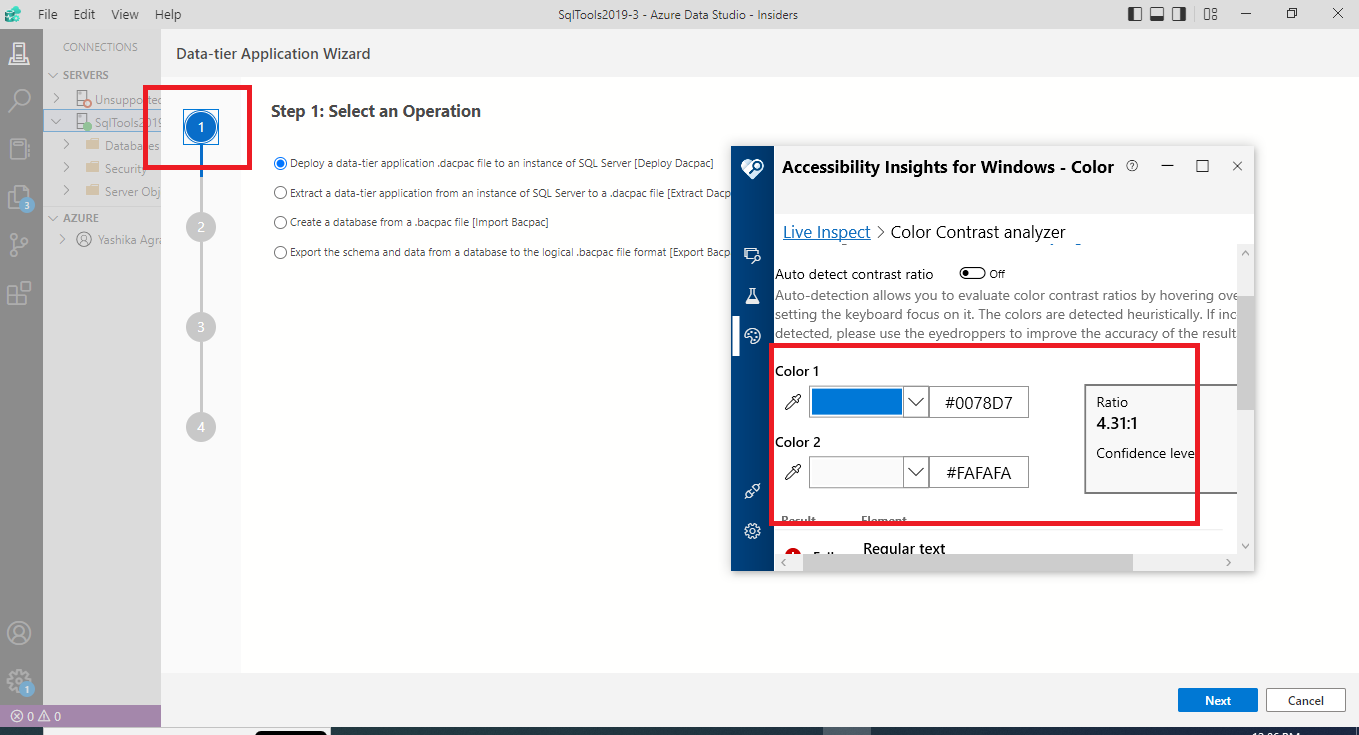Image resolution: width=1359 pixels, height=735 pixels.
Task: Click the Color 1 eyedropper tool
Action: tap(793, 401)
